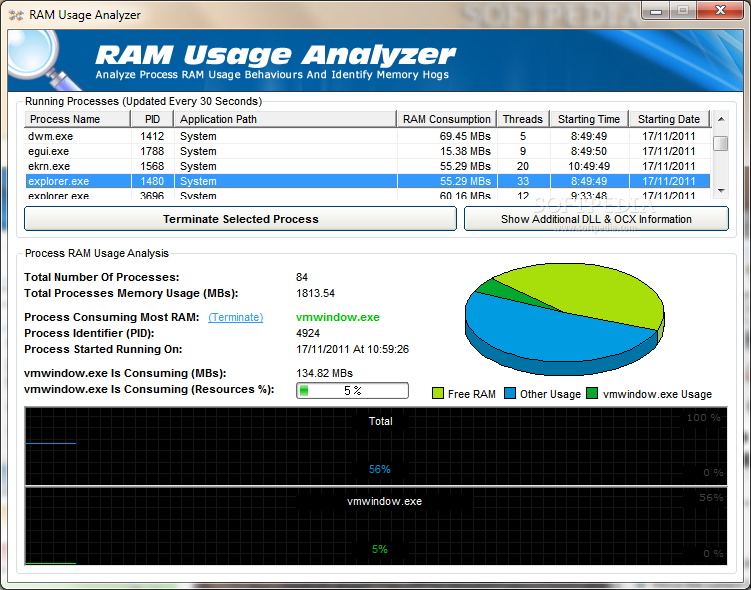Viewport: 751px width, 590px height.
Task: Click PID cell 1788
Action: (x=152, y=151)
